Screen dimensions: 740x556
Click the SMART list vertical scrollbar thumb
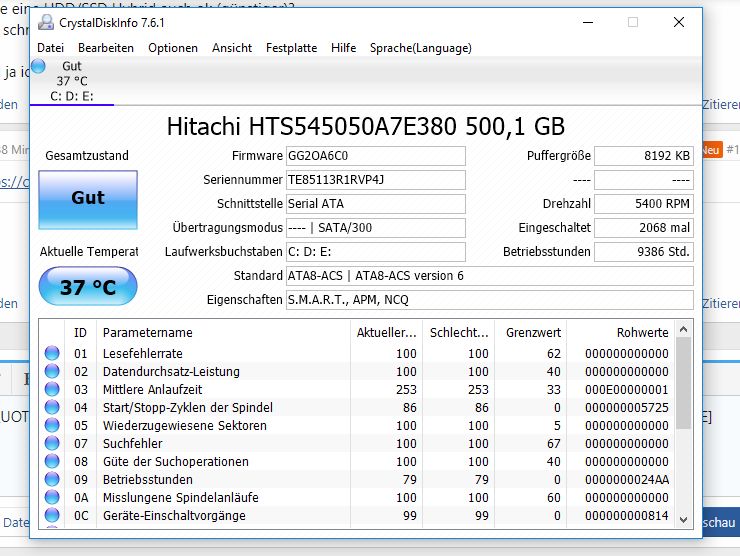click(x=683, y=383)
